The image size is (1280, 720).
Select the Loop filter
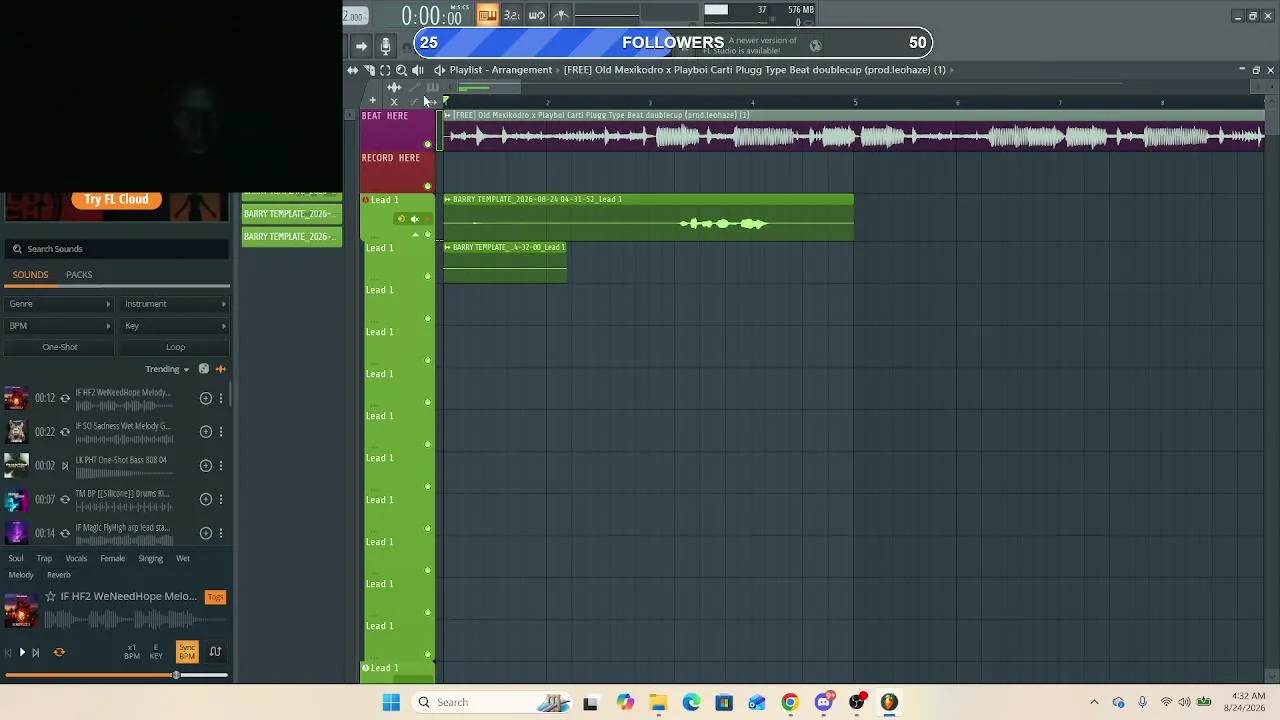[x=175, y=347]
